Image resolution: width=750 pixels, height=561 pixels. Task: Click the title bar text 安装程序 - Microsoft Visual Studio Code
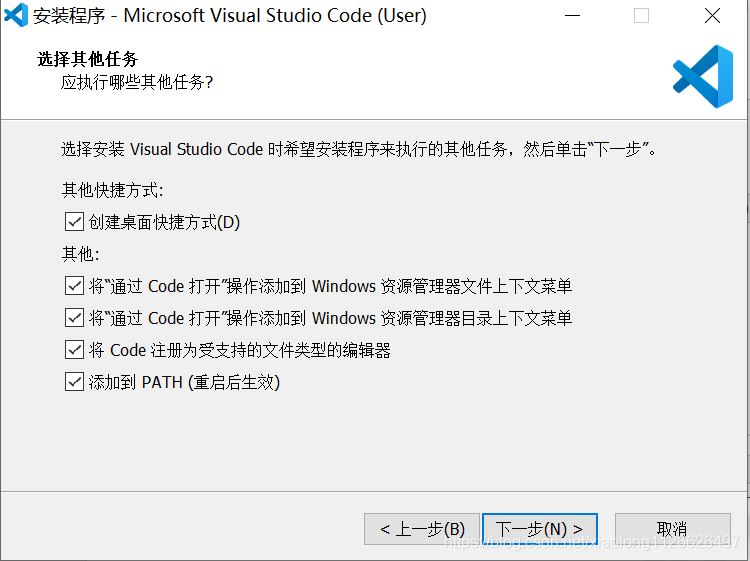click(x=231, y=16)
